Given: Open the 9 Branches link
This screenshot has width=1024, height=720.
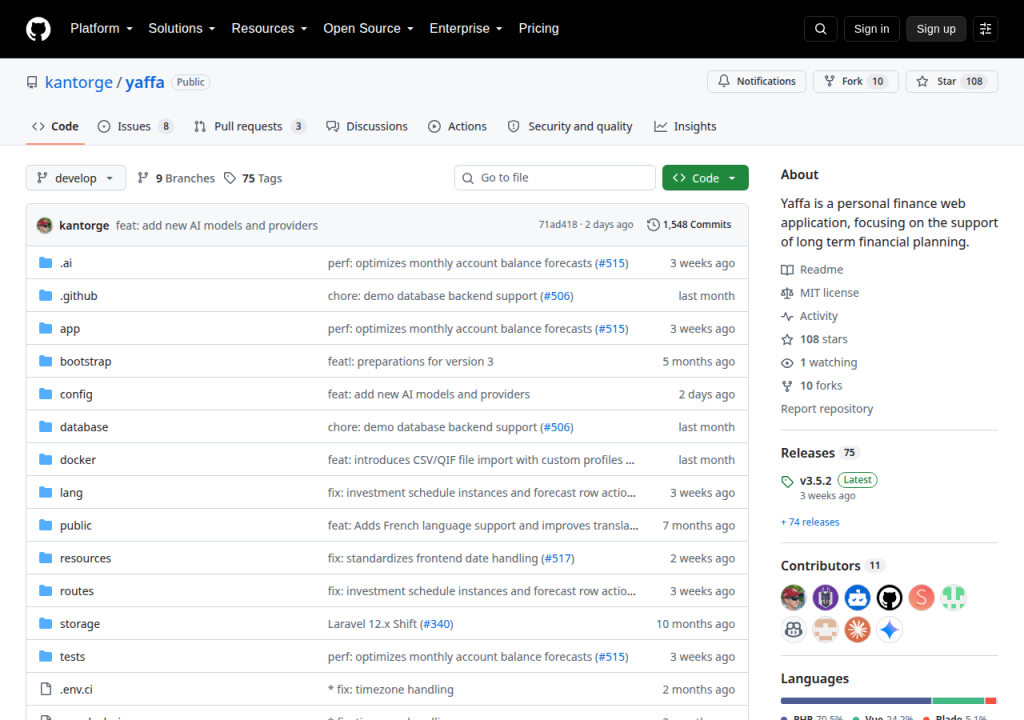Looking at the screenshot, I should [176, 178].
